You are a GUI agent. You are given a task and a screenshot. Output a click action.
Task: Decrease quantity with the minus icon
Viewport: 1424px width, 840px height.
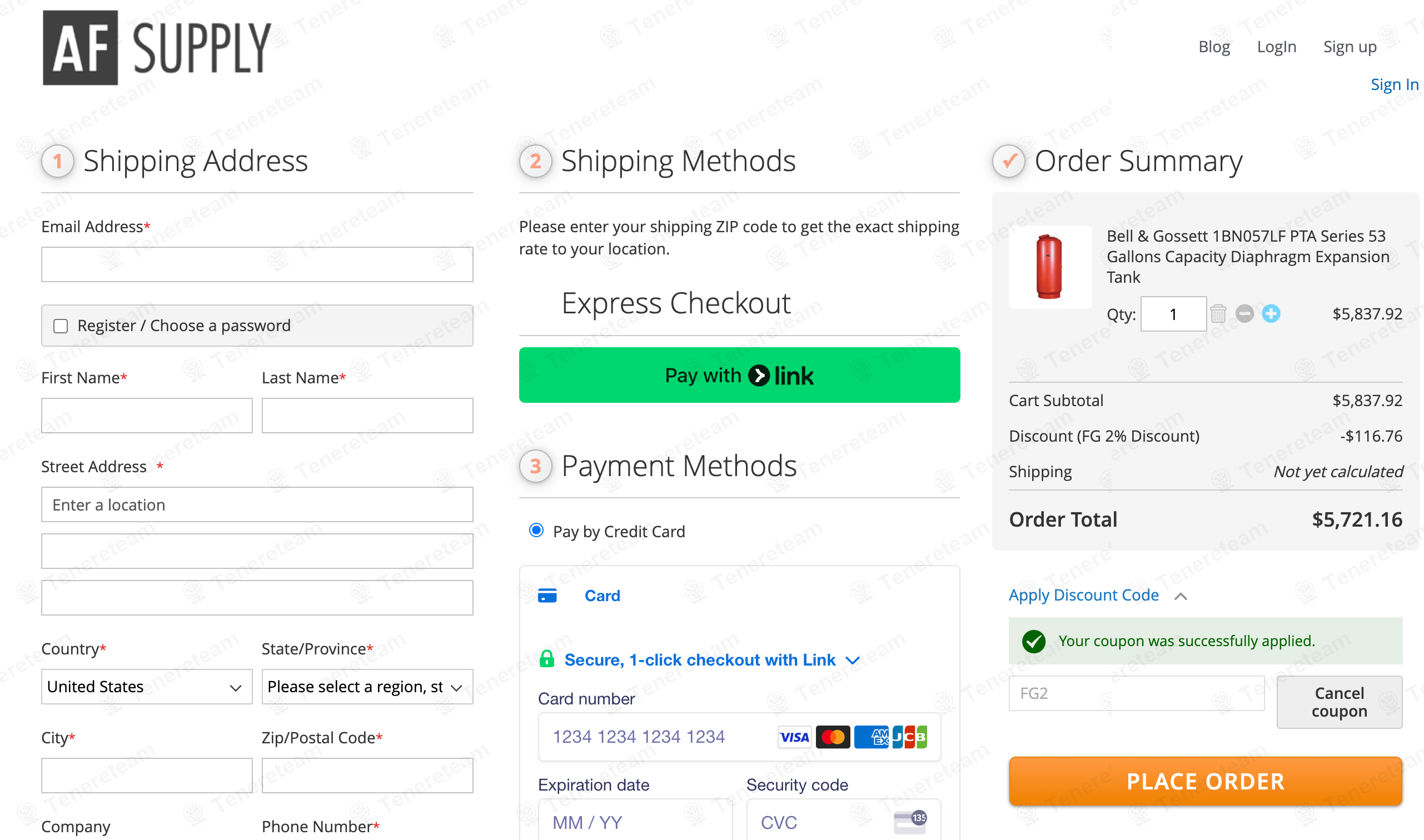point(1244,313)
